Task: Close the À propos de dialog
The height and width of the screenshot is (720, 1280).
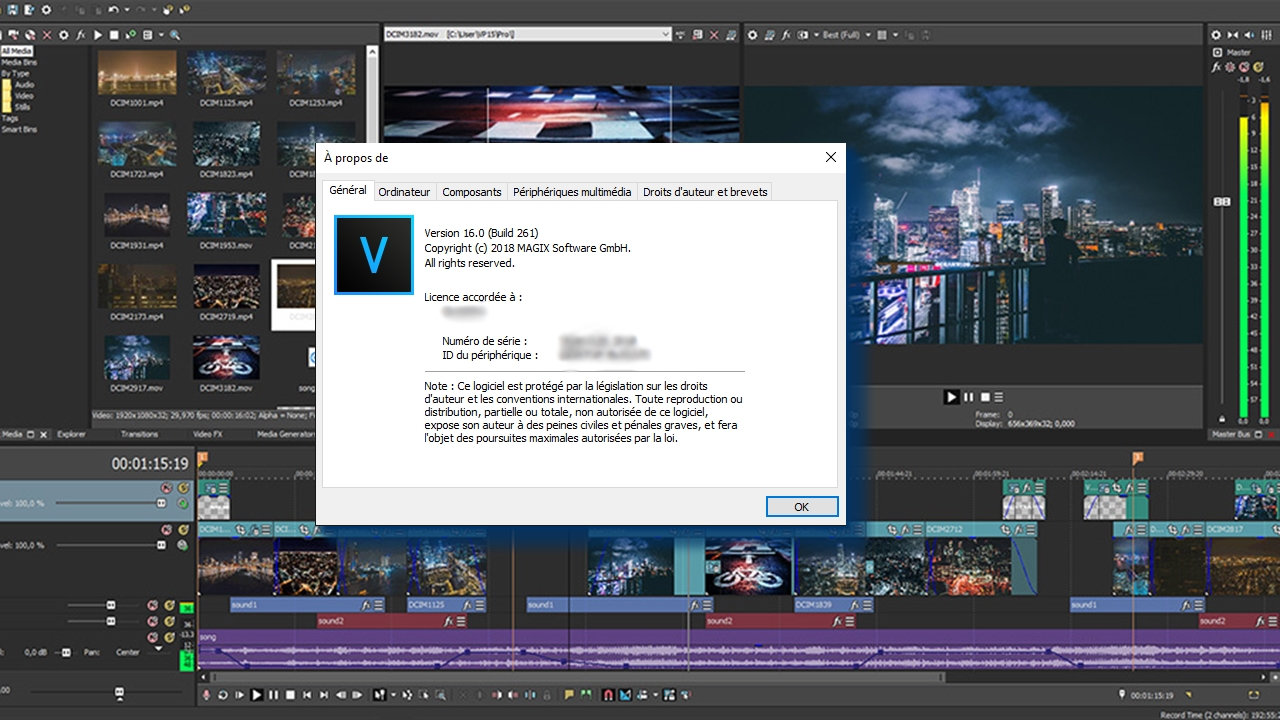Action: (830, 157)
